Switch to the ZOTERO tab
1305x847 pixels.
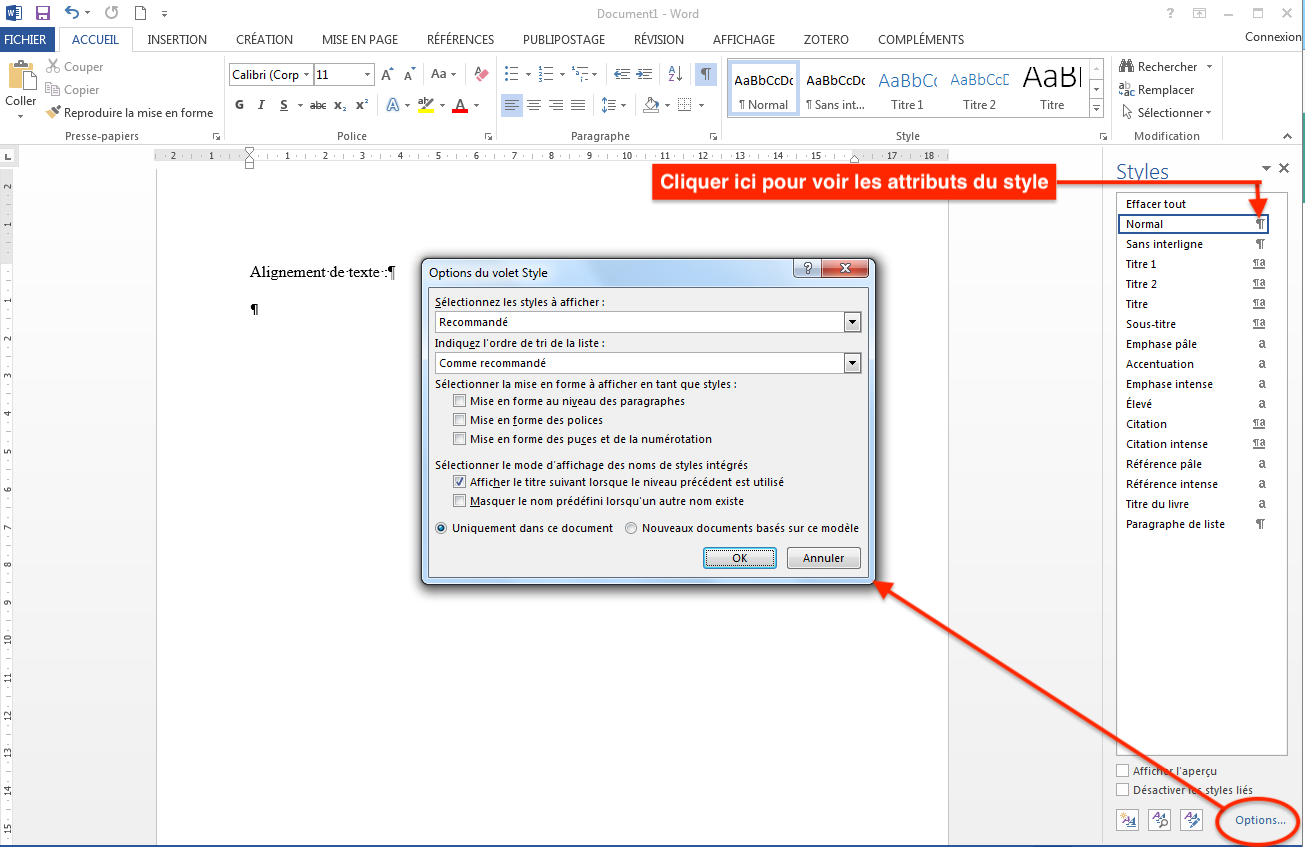(826, 40)
